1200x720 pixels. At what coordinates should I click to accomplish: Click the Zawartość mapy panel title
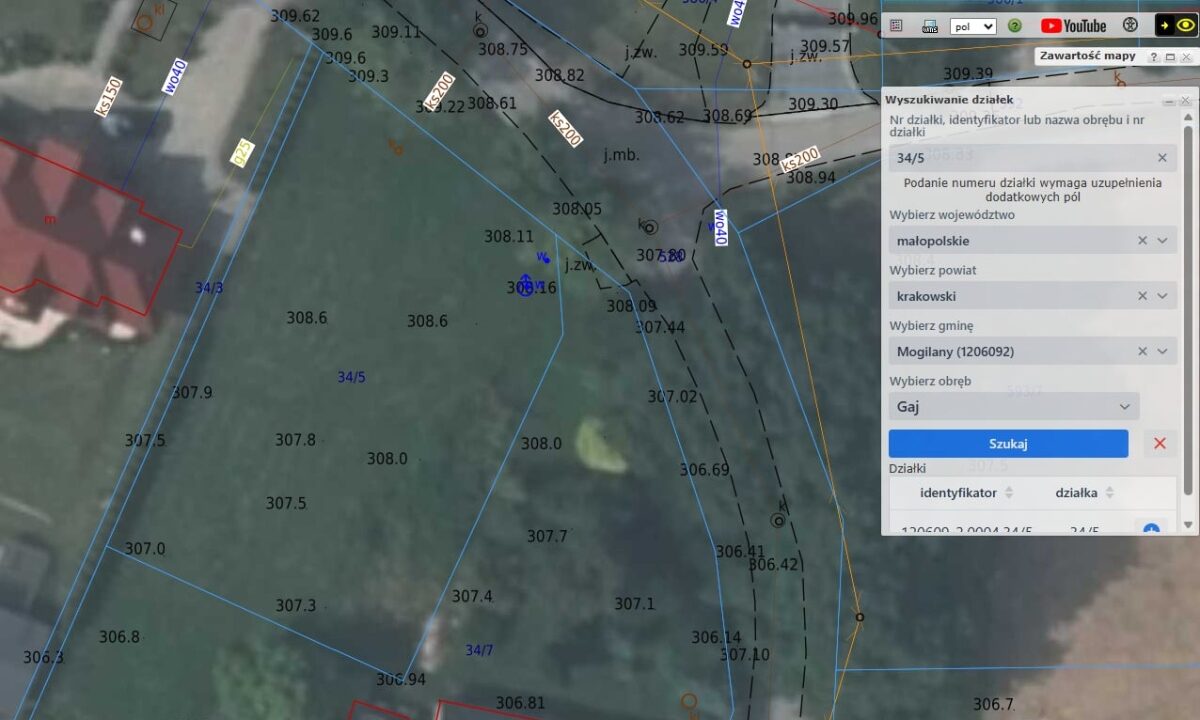1087,56
